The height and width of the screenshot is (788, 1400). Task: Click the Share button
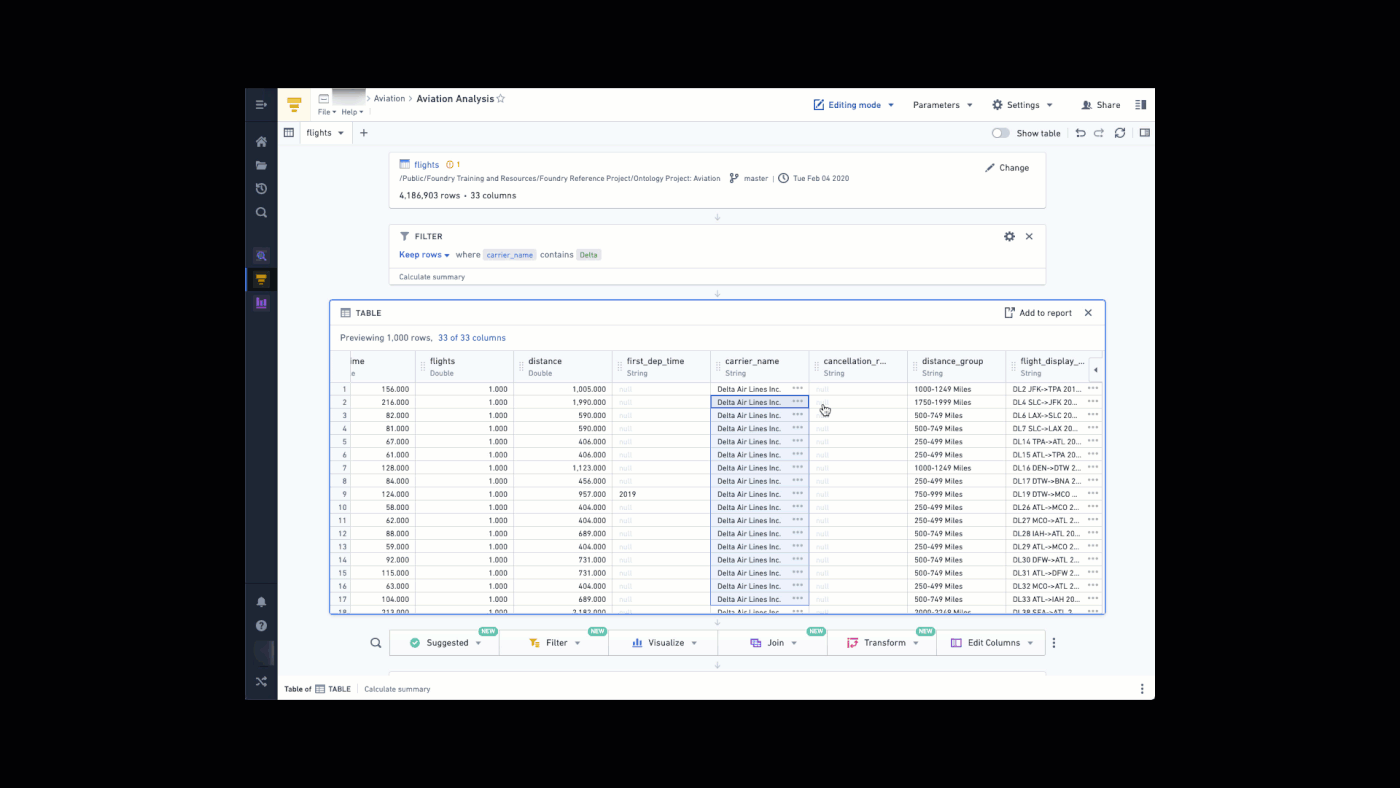(x=1100, y=105)
